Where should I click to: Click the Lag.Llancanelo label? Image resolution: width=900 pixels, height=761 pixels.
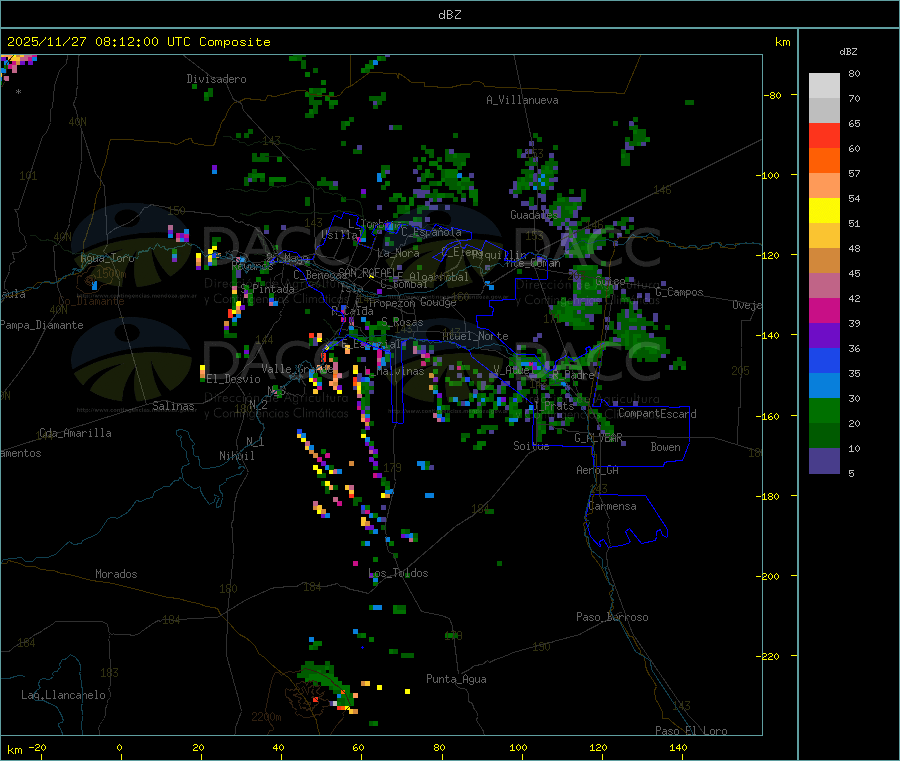point(63,695)
